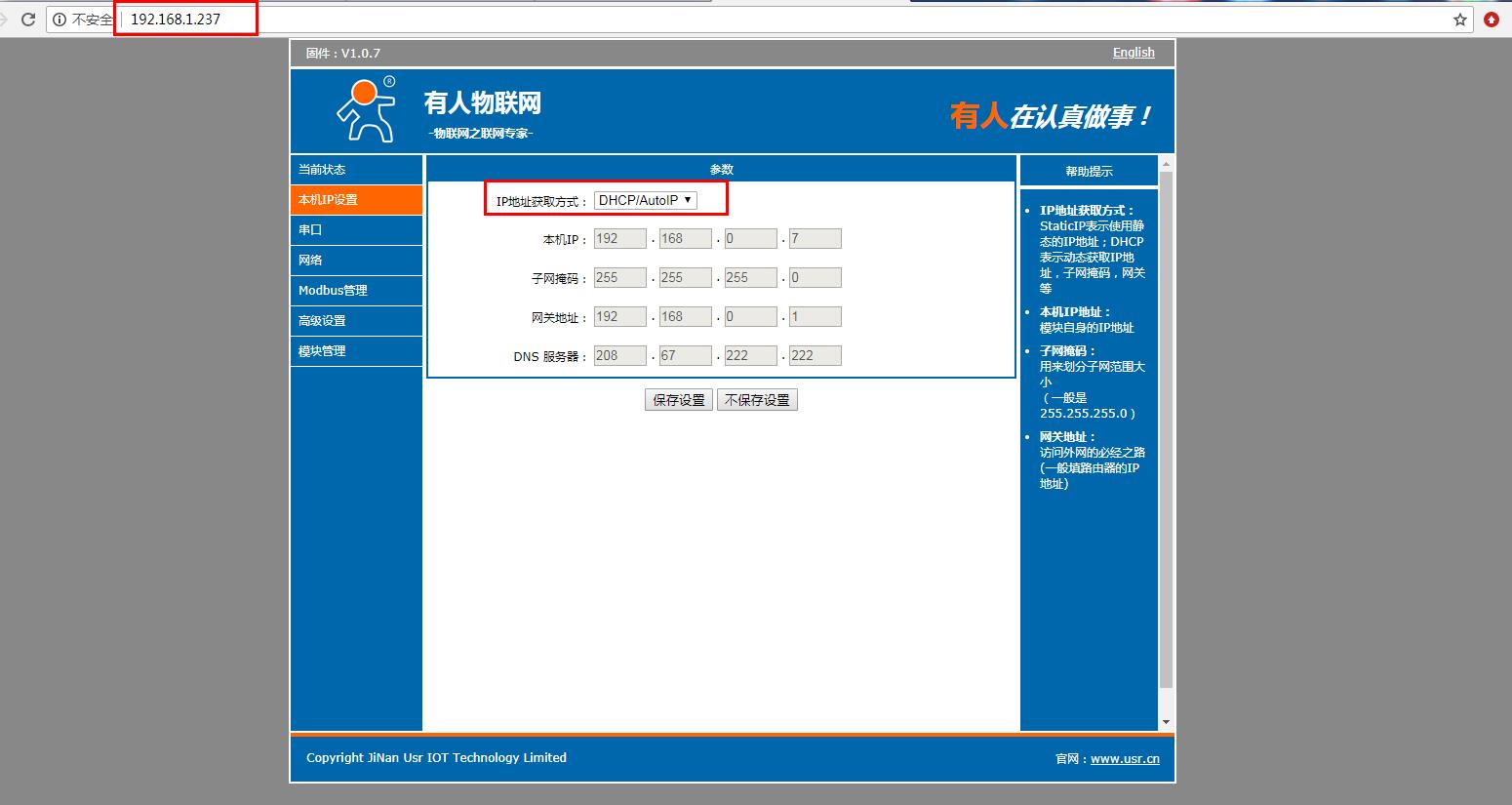
Task: Open the www.usr.cn official website link
Action: click(1125, 759)
